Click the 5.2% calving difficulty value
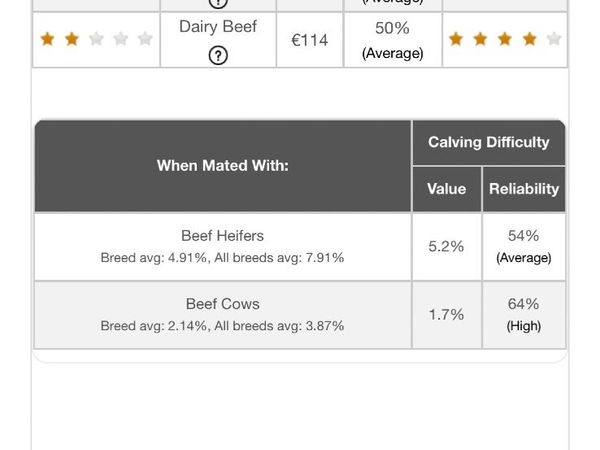 [x=446, y=246]
